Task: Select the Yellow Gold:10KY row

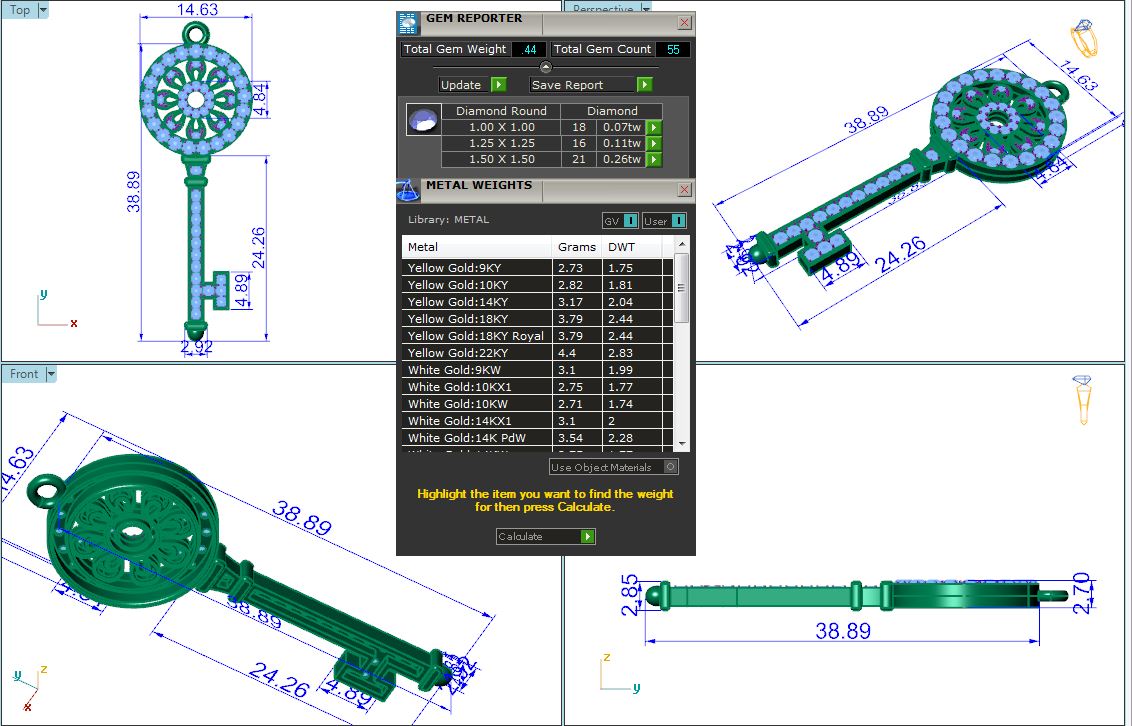Action: tap(538, 284)
